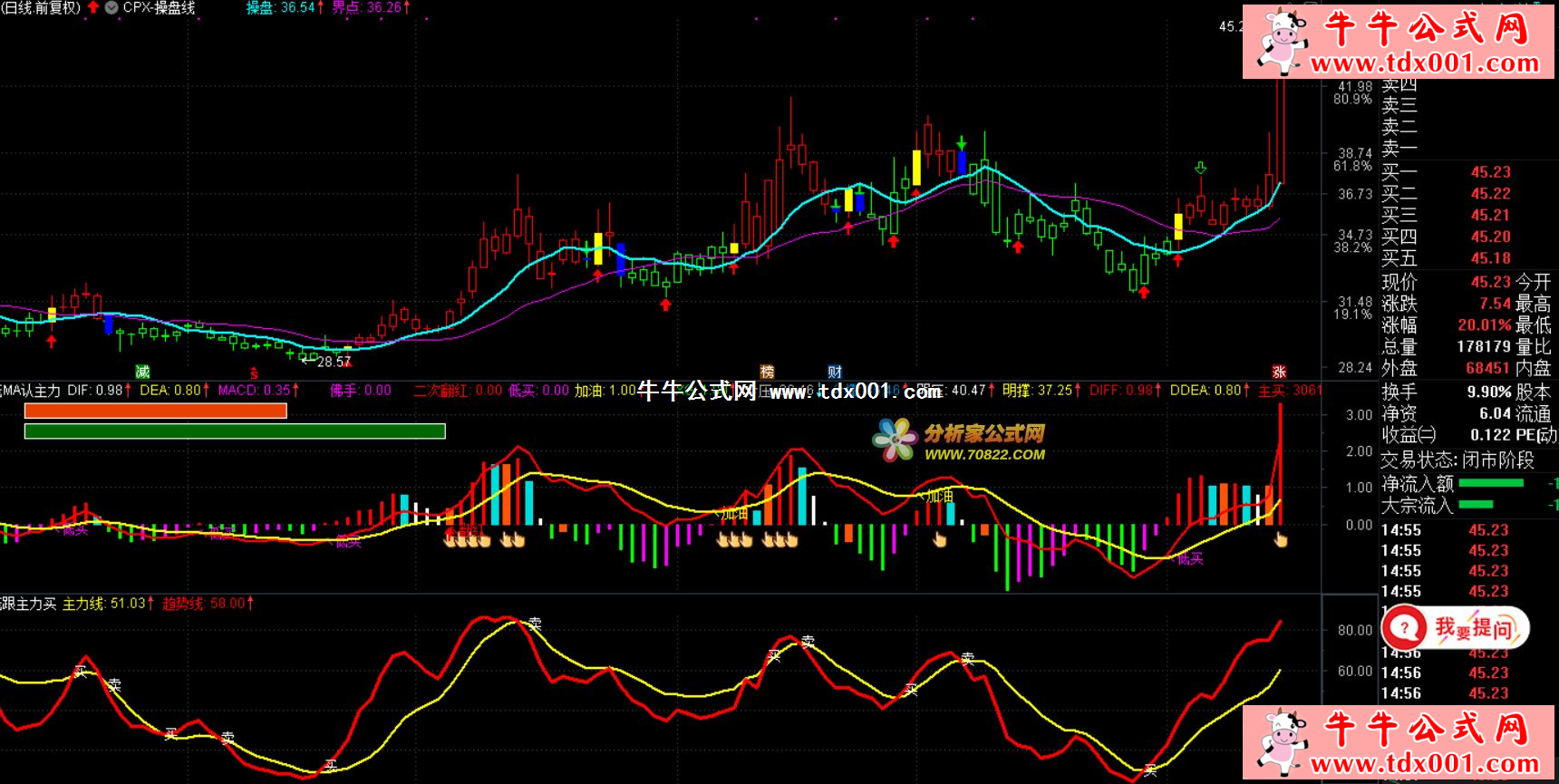Click the 28.57 low price label
Viewport: 1559px width, 784px height.
click(x=334, y=362)
